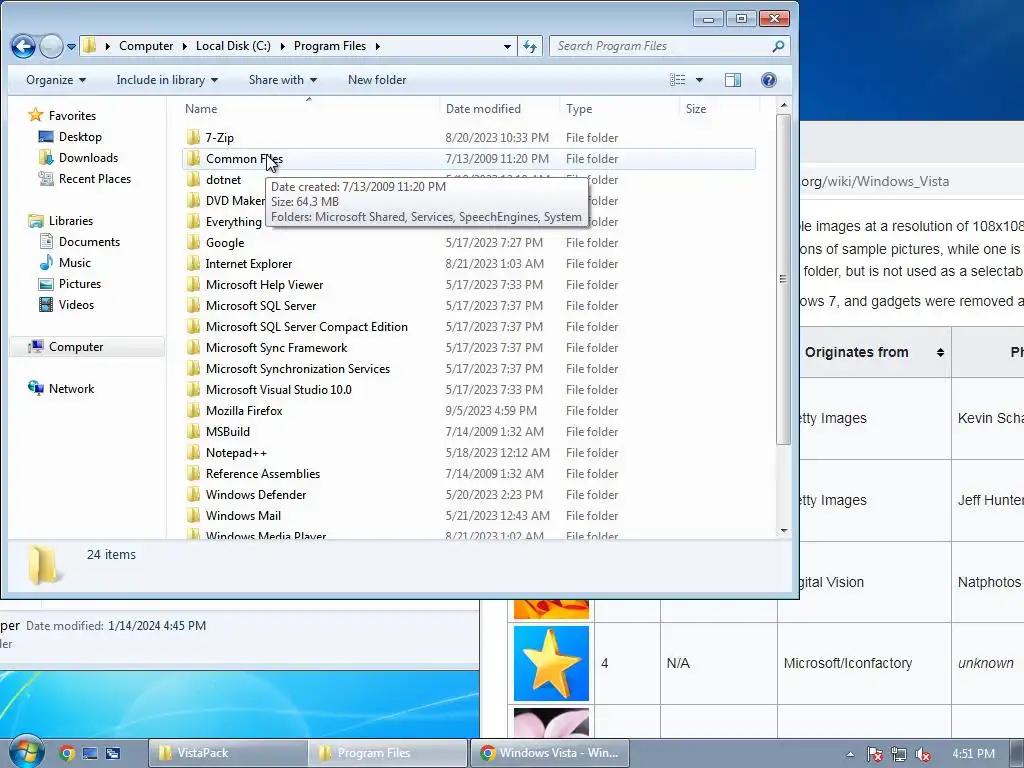Show hidden tray icons arrow

[850, 754]
